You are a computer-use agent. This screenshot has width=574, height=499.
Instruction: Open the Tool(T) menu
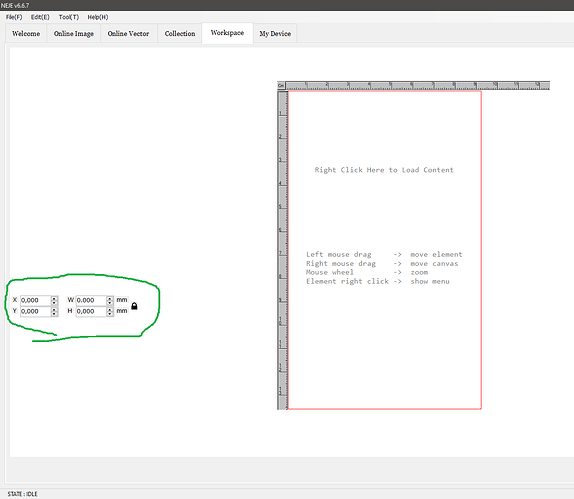point(68,17)
